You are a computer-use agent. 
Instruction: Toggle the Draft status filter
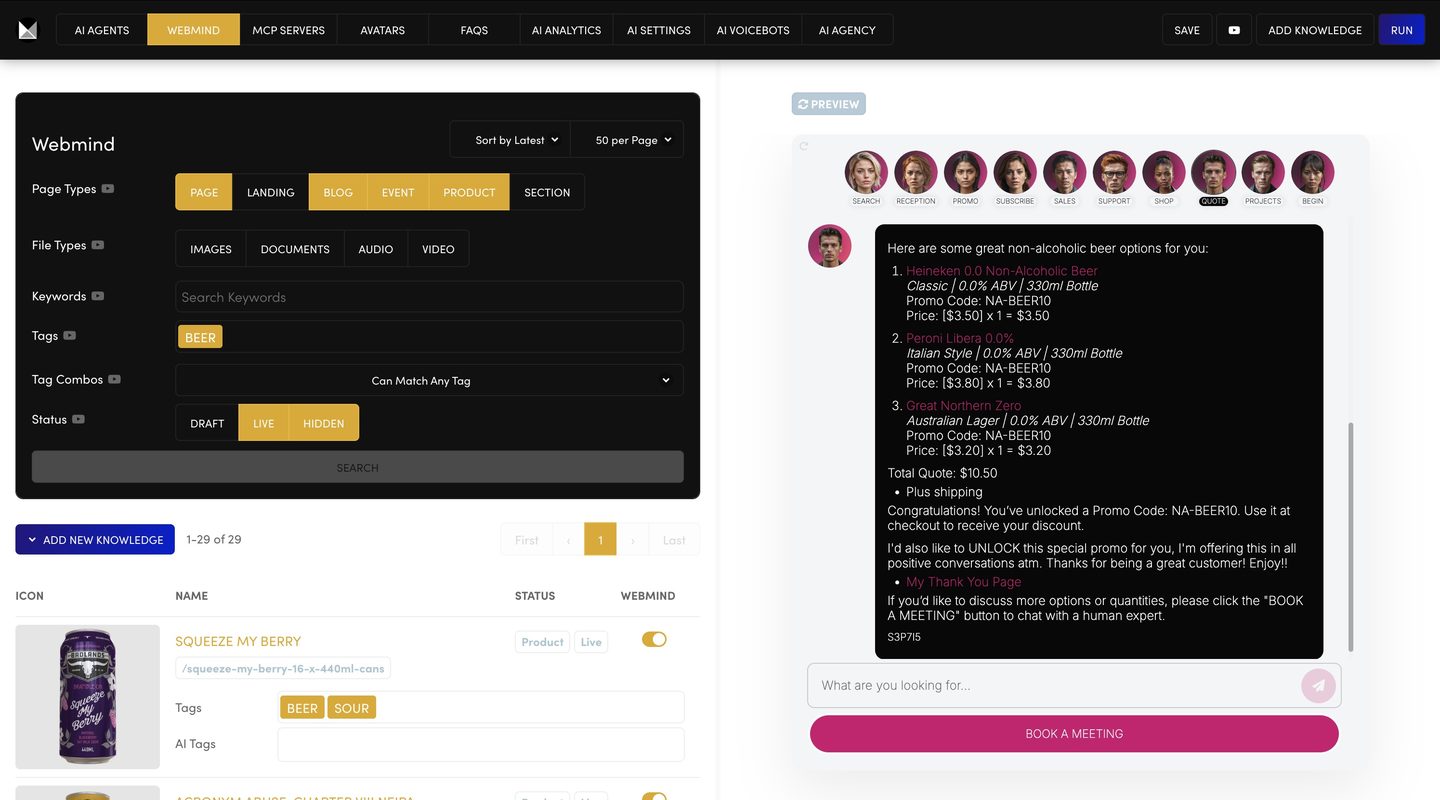(207, 423)
